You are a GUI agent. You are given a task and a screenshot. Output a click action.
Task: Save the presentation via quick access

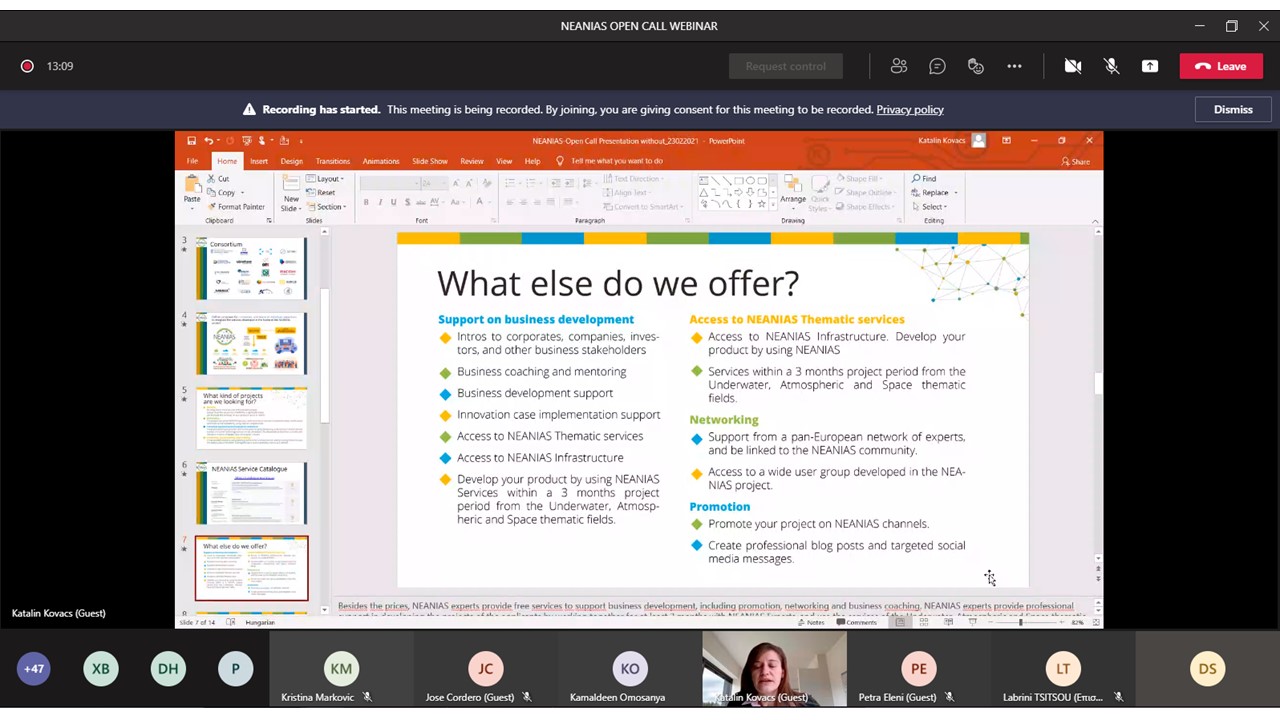click(191, 141)
